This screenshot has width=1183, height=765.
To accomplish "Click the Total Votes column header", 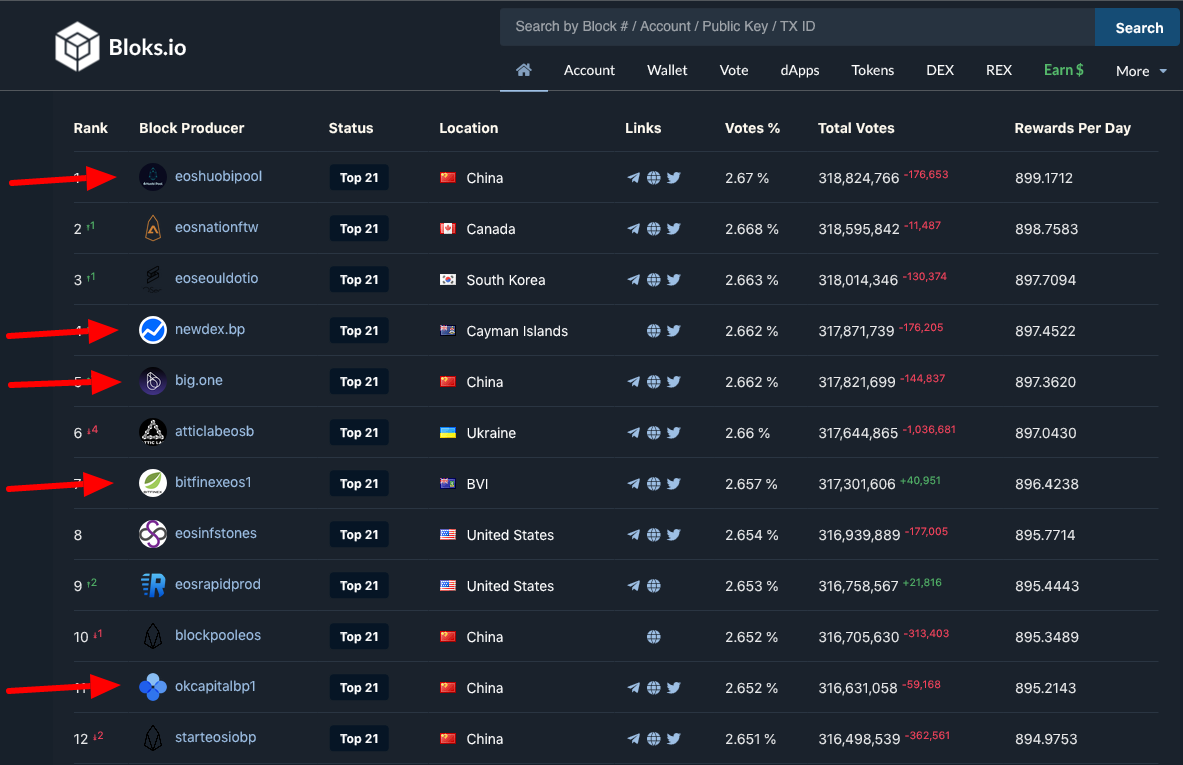I will pyautogui.click(x=856, y=128).
